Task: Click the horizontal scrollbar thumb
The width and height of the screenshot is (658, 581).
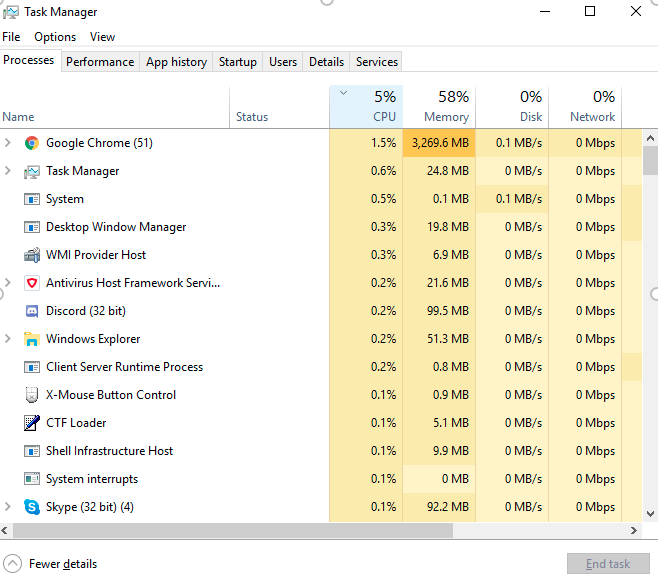Action: coord(233,531)
